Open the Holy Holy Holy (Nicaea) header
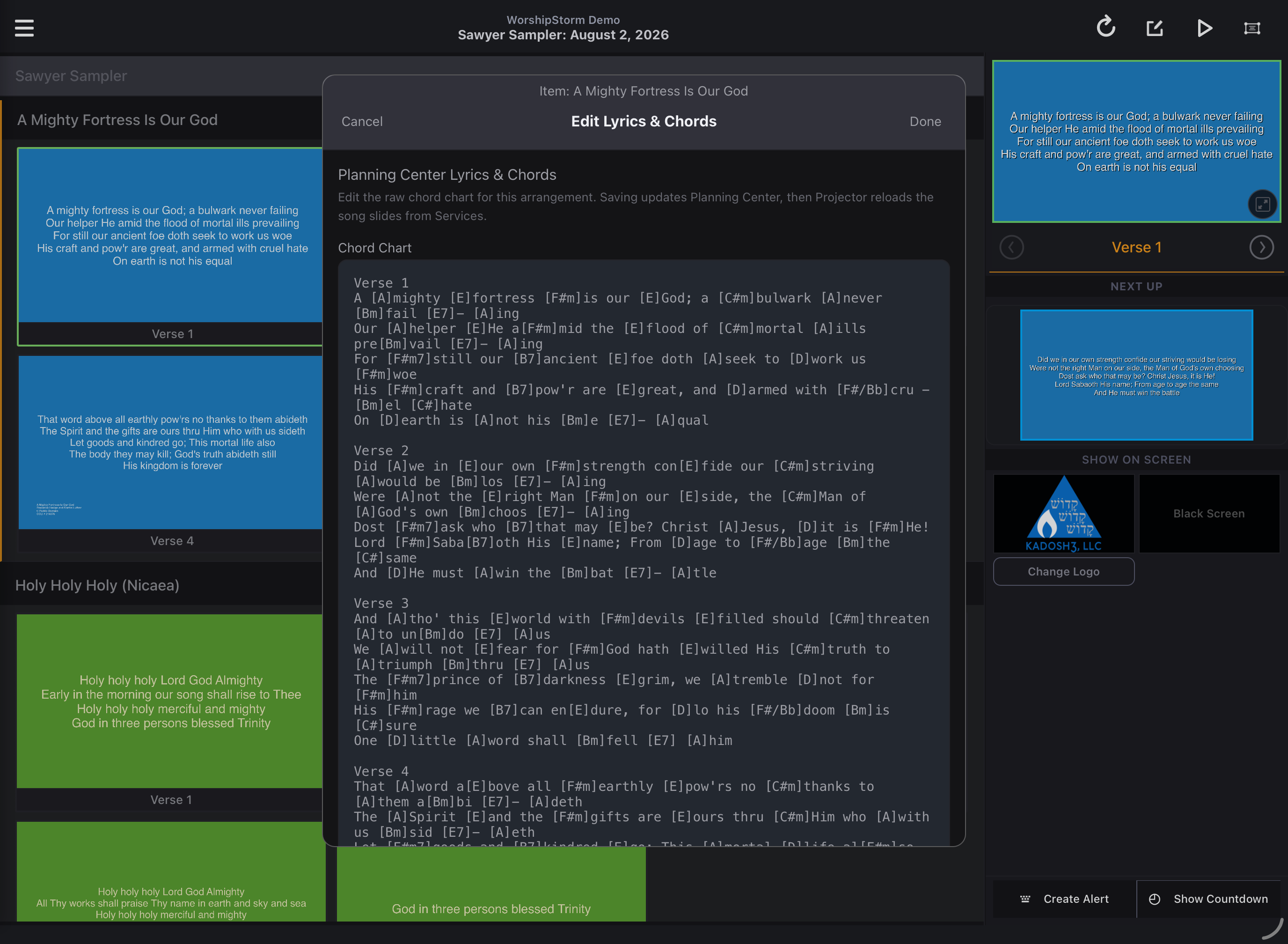The height and width of the screenshot is (944, 1288). [x=97, y=585]
